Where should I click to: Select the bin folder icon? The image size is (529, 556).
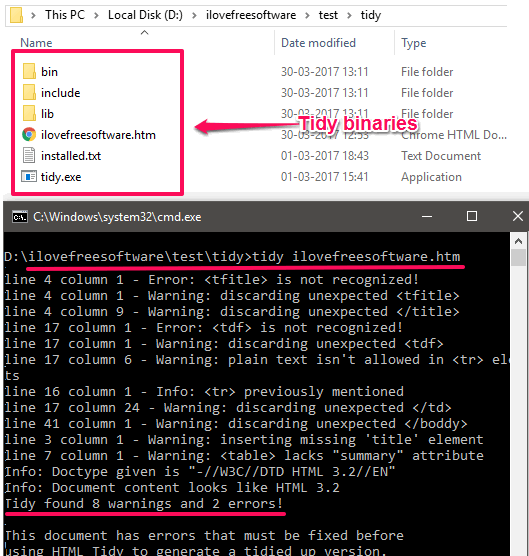(29, 71)
